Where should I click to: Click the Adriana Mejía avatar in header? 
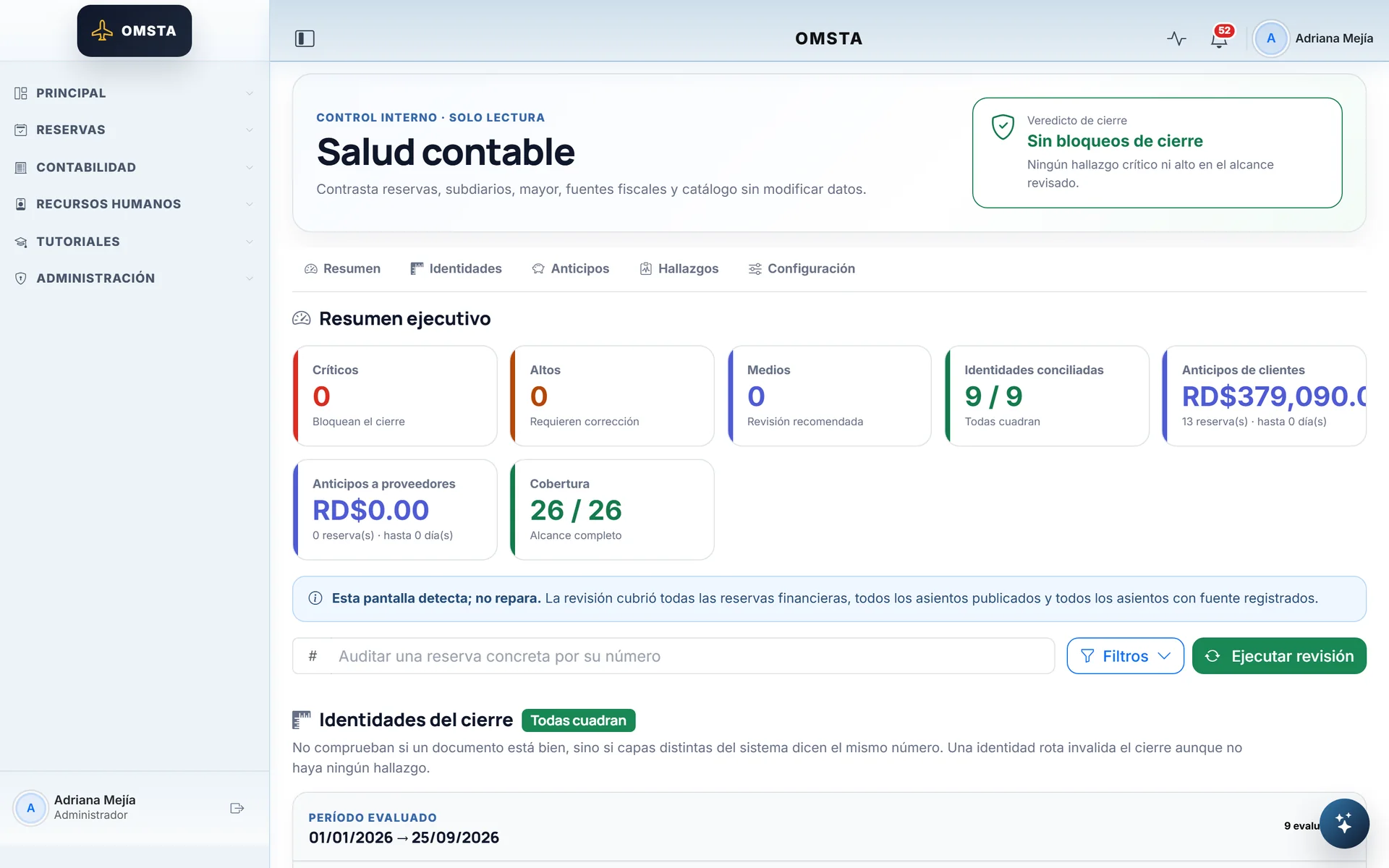click(x=1270, y=38)
